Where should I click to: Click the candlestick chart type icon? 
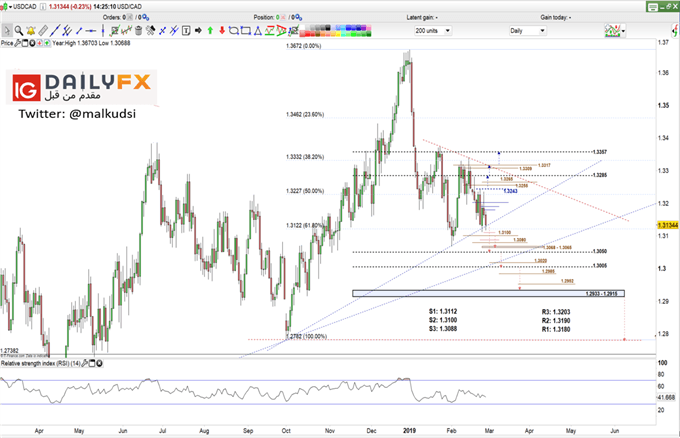[4, 7]
